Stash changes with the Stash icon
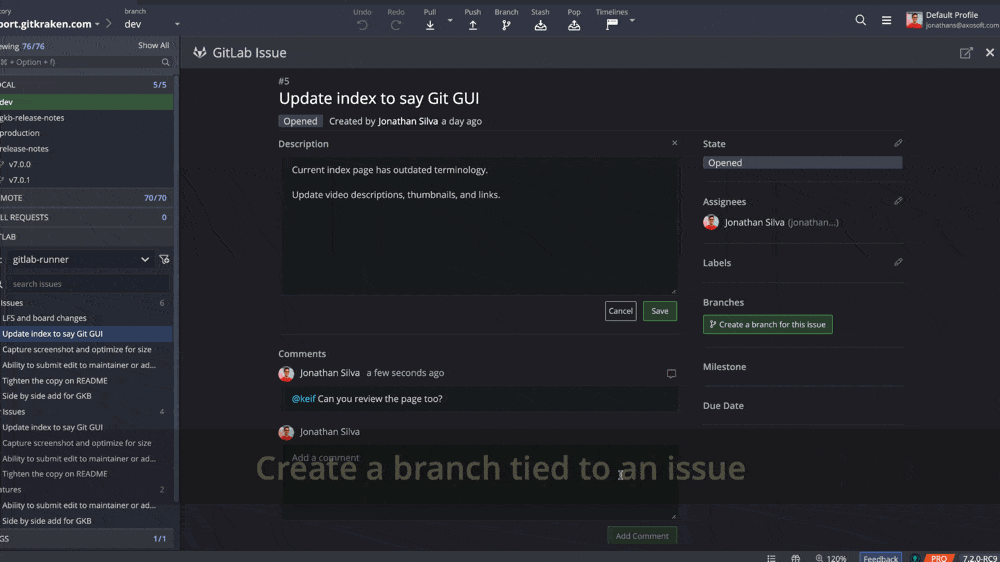1000x562 pixels. point(540,25)
